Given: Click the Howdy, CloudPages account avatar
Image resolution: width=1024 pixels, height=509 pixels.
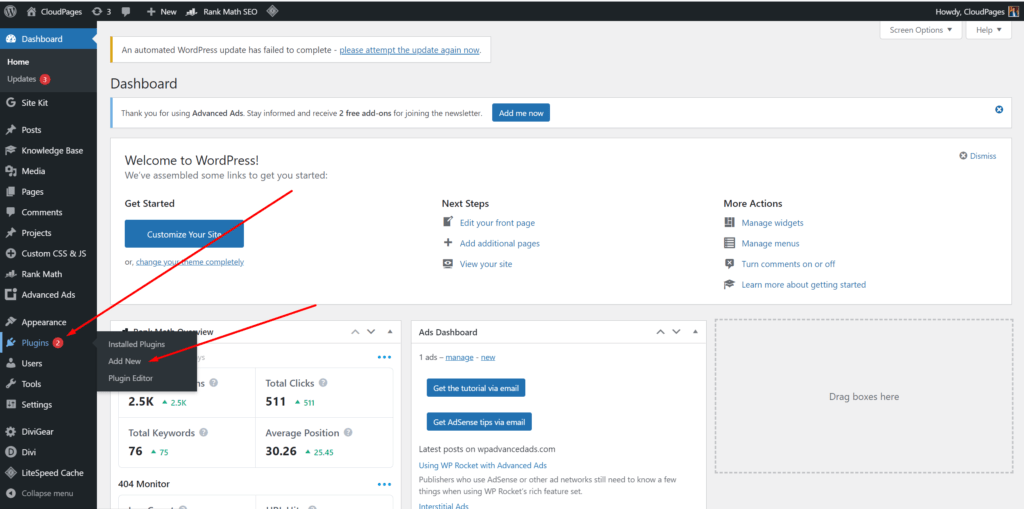Looking at the screenshot, I should (x=1012, y=11).
